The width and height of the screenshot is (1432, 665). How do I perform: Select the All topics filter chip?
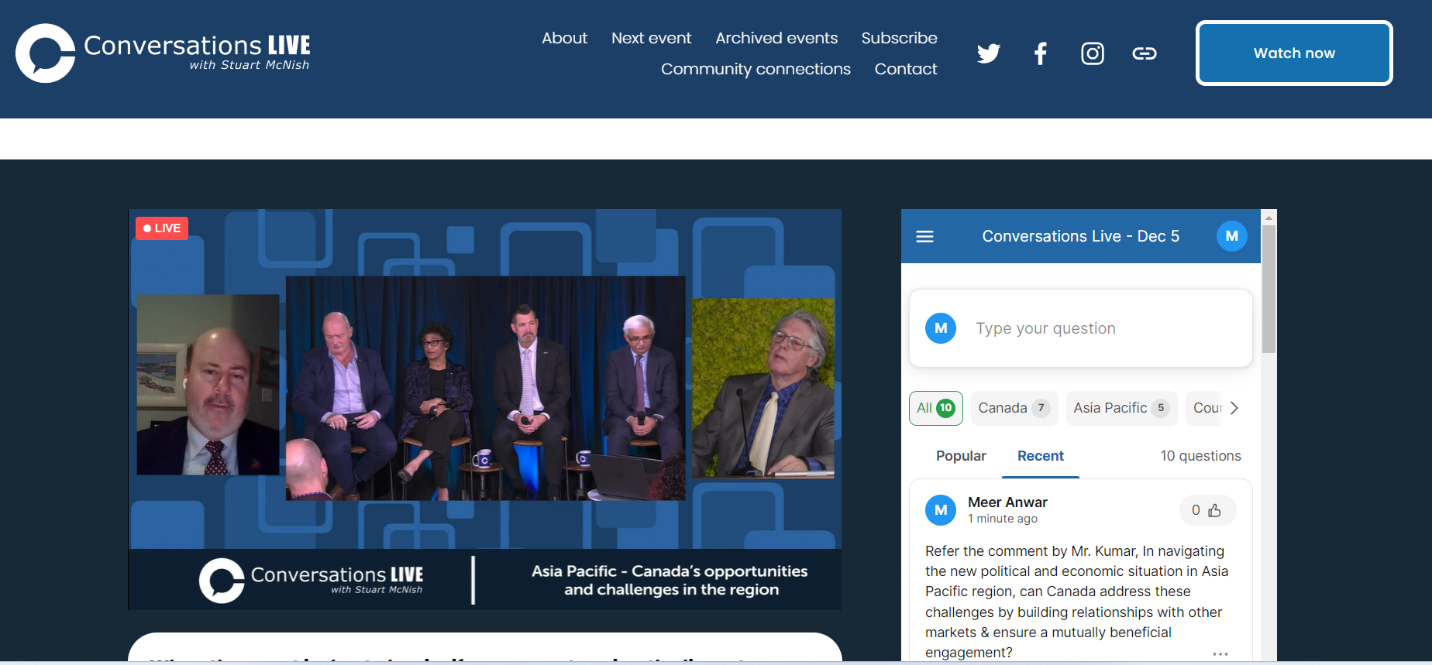(935, 408)
